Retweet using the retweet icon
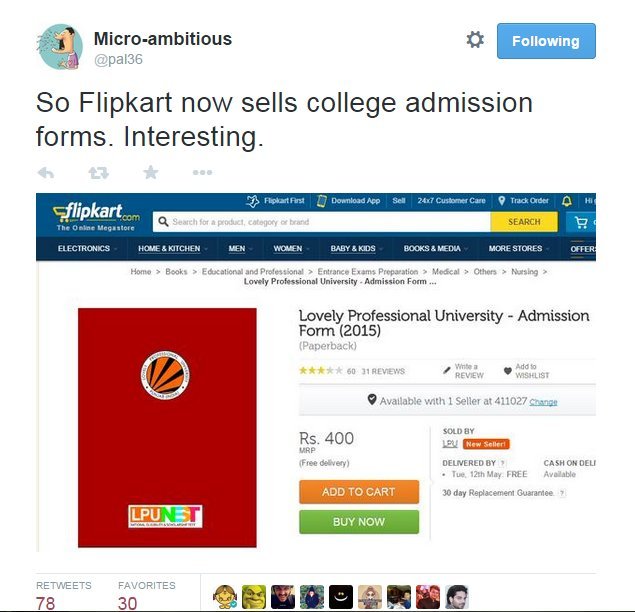The height and width of the screenshot is (612, 635). pos(98,173)
